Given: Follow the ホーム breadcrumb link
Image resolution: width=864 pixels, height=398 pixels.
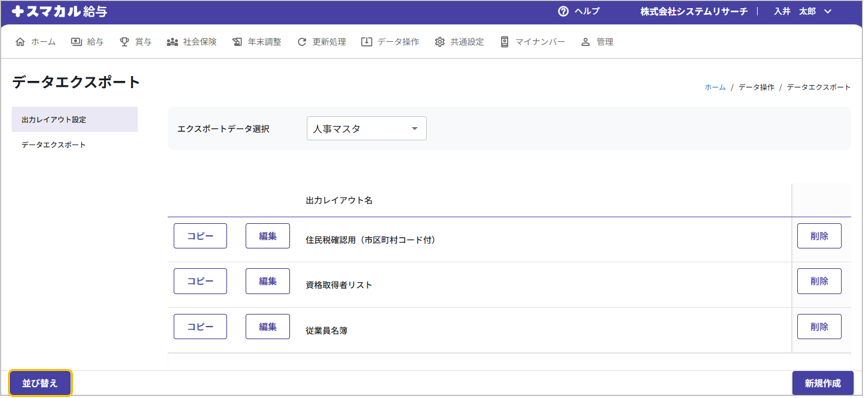Looking at the screenshot, I should [x=715, y=87].
